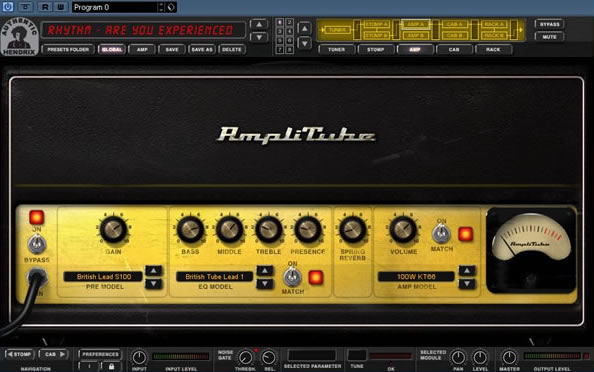Click the plugin power button in host bar

point(8,6)
